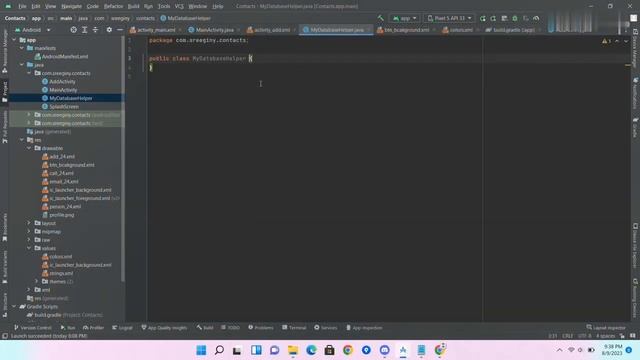Click the project tree vertical scrollbar
The width and height of the screenshot is (640, 360).
click(123, 159)
